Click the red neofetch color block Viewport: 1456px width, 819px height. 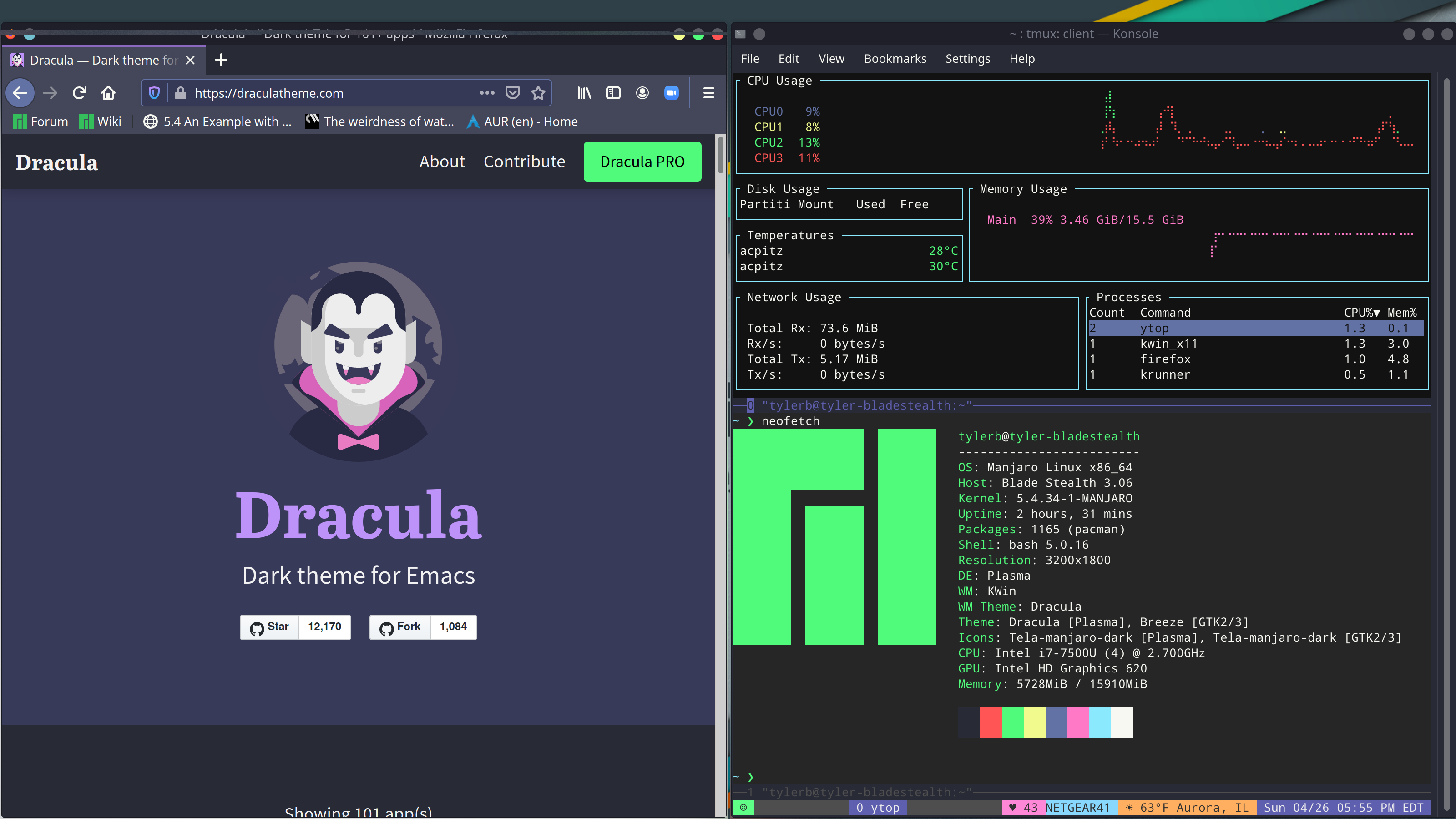click(x=990, y=723)
